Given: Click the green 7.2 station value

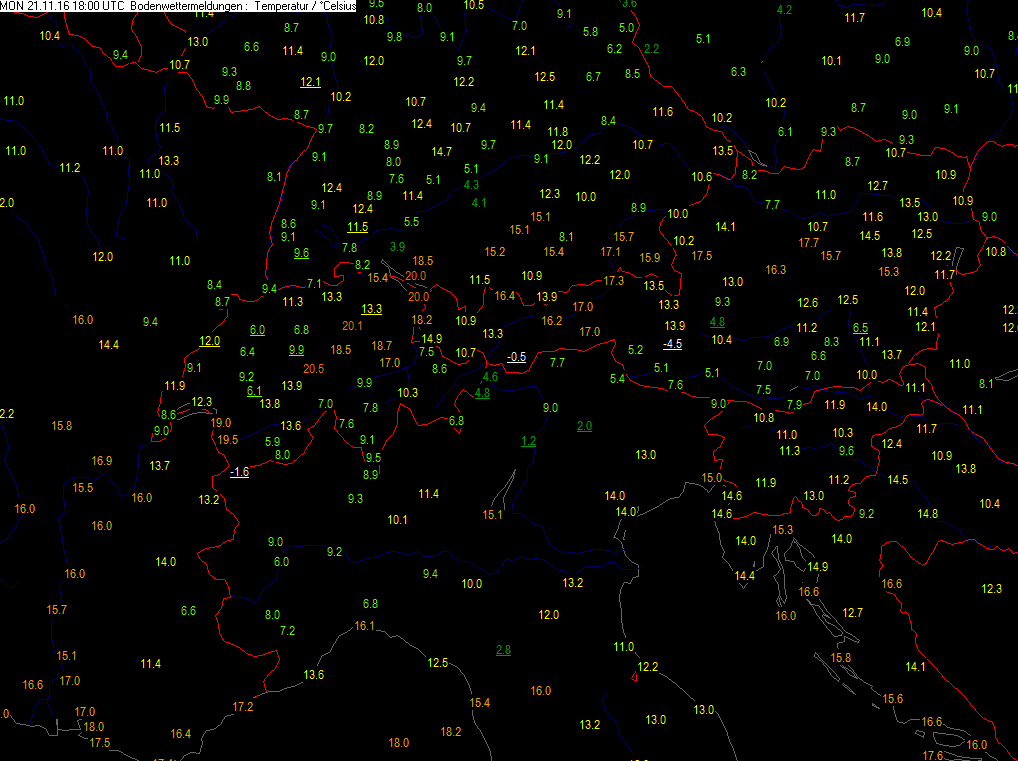Looking at the screenshot, I should (288, 631).
